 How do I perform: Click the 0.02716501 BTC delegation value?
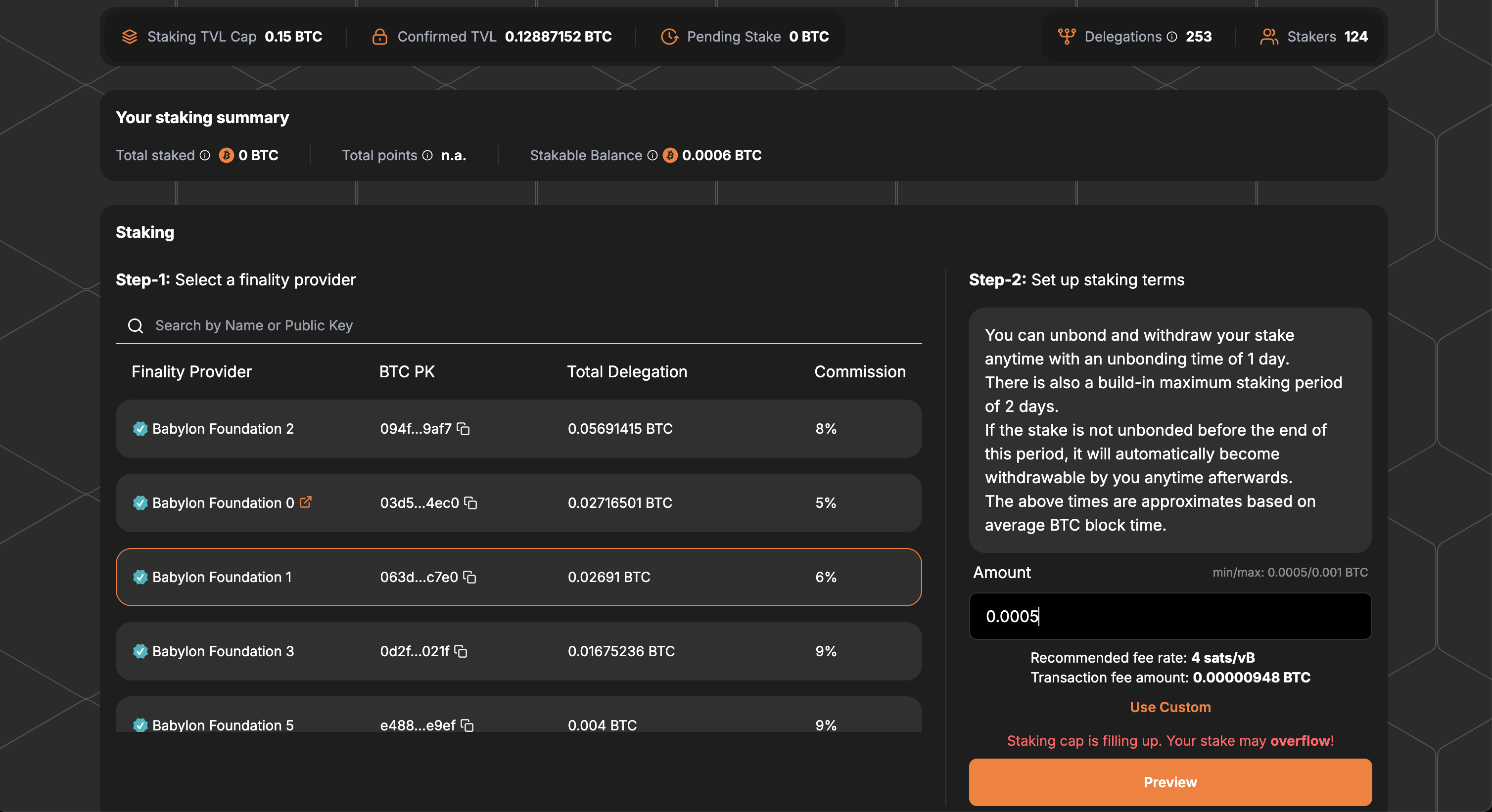pos(620,503)
